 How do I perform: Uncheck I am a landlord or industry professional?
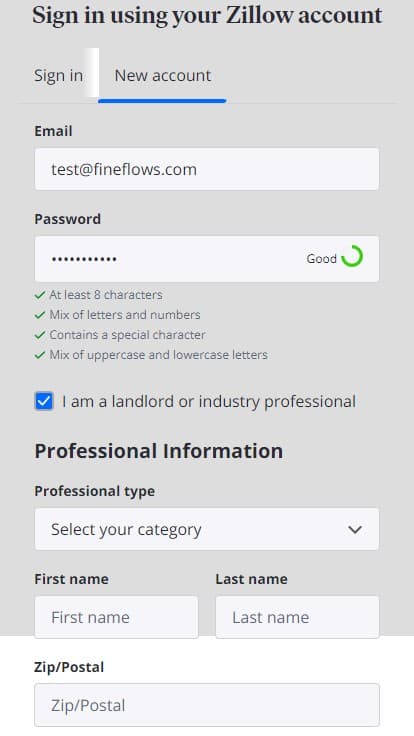[x=44, y=401]
